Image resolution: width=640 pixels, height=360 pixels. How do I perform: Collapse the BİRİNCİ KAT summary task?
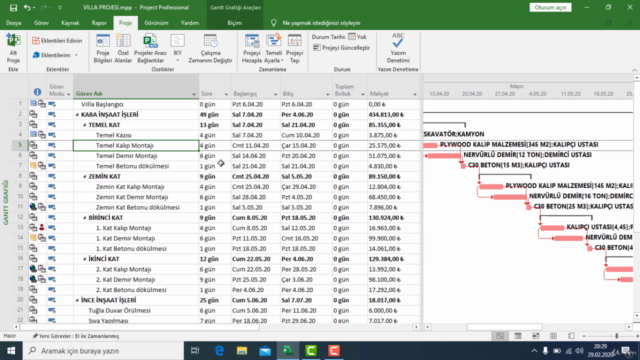(84, 218)
